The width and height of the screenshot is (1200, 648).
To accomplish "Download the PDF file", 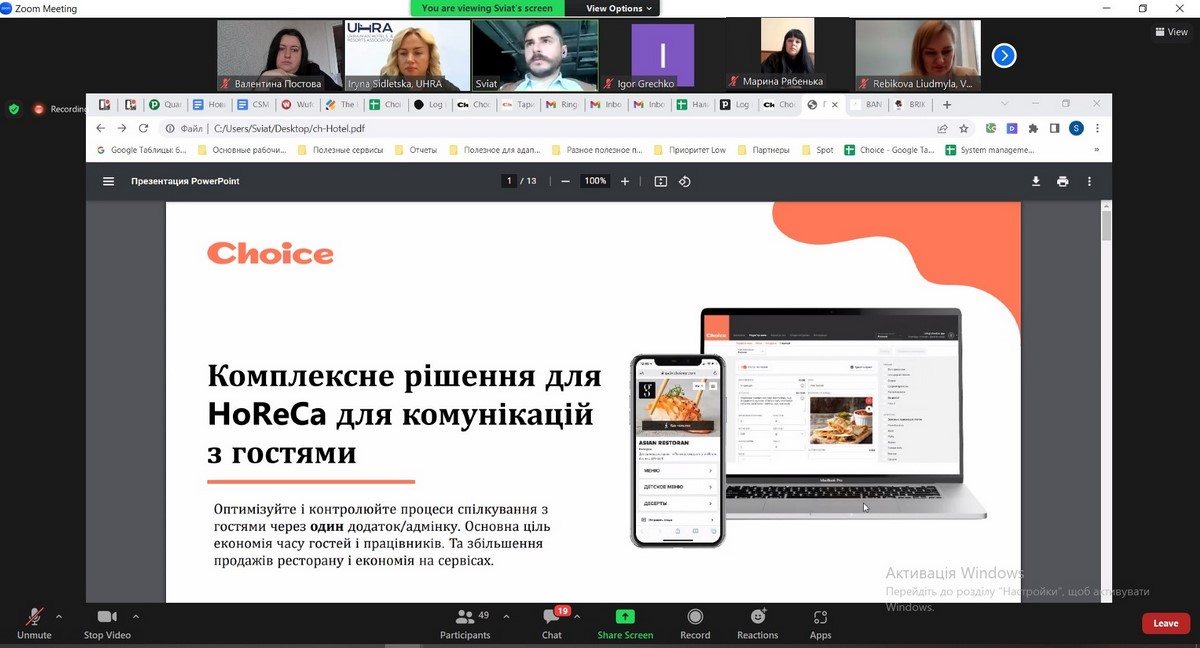I will (x=1036, y=181).
